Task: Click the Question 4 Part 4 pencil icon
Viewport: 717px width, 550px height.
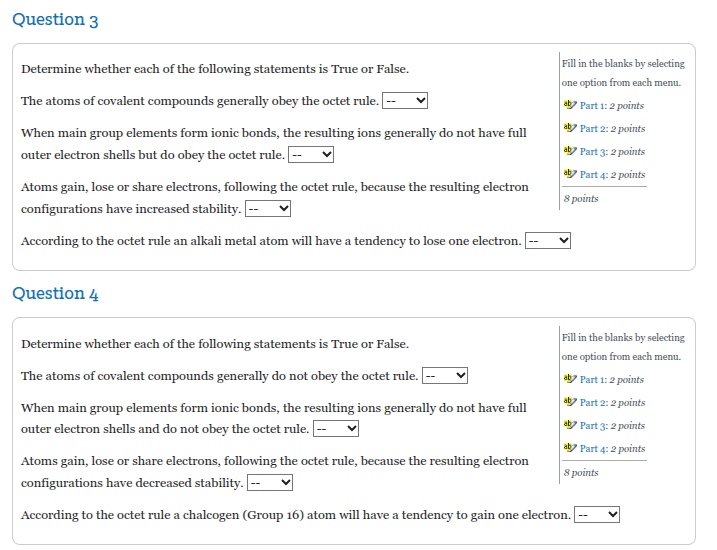Action: point(570,448)
